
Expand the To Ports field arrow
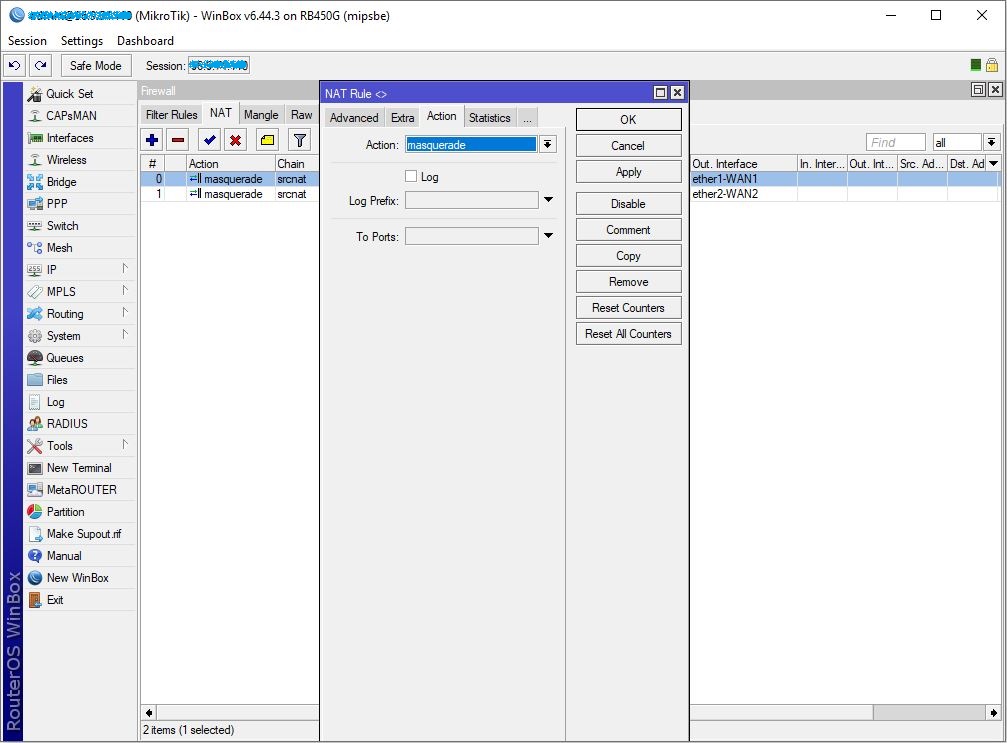click(548, 236)
